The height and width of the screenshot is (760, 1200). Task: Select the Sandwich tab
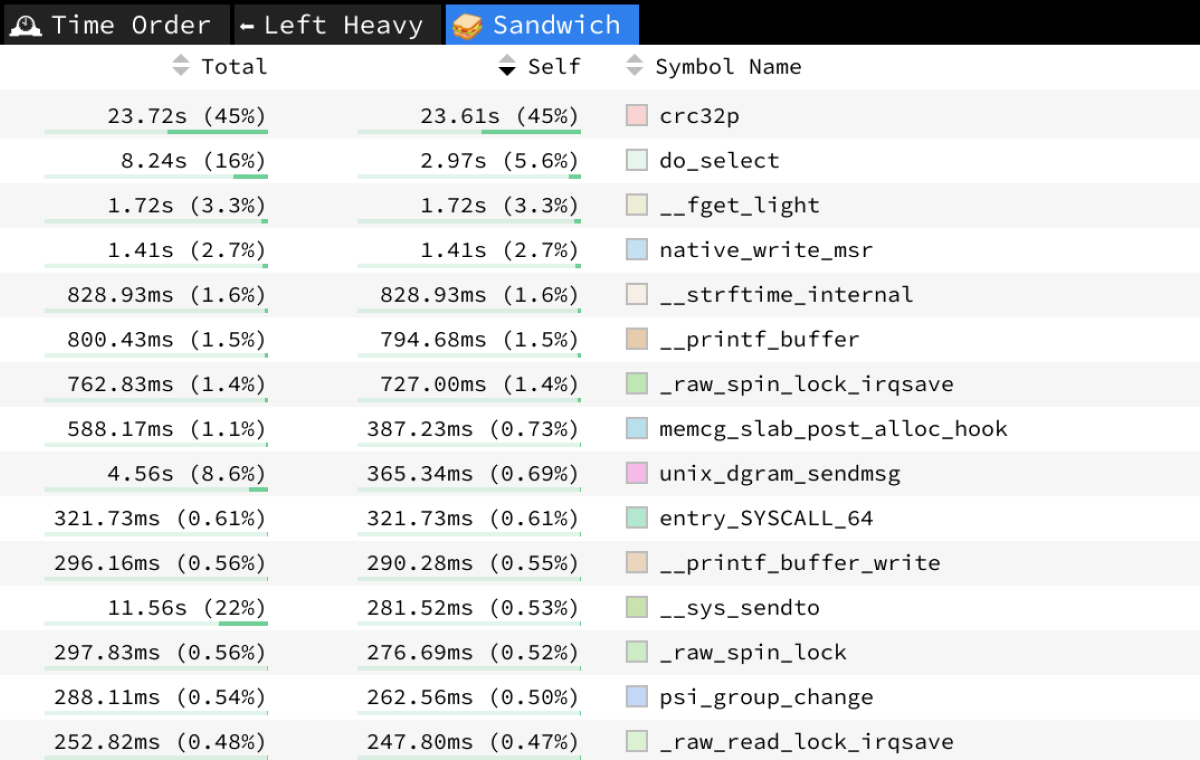556,25
